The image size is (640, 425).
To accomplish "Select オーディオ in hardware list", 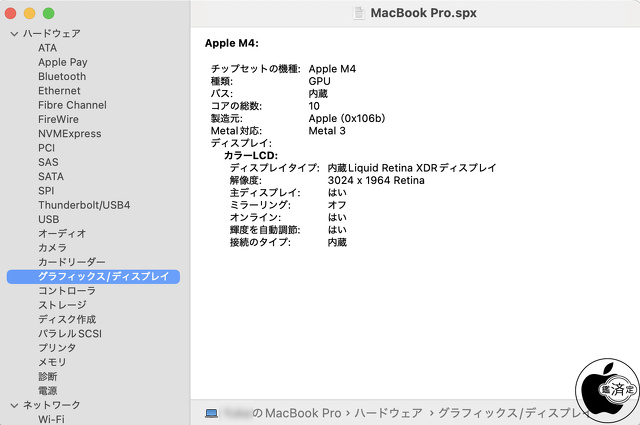I will [62, 233].
